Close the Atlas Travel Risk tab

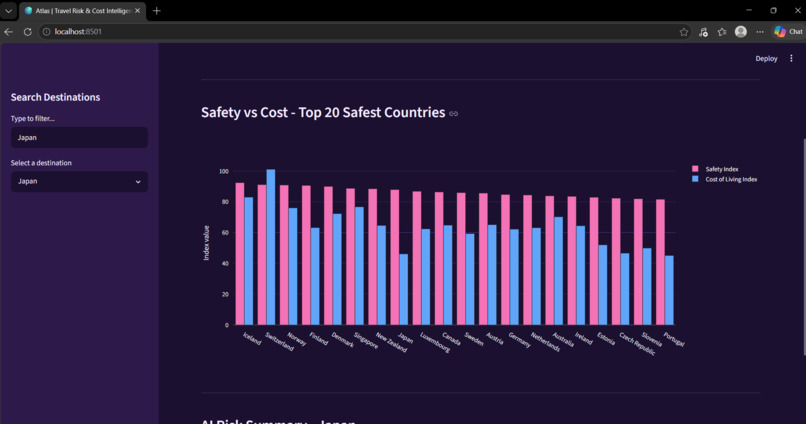click(137, 10)
